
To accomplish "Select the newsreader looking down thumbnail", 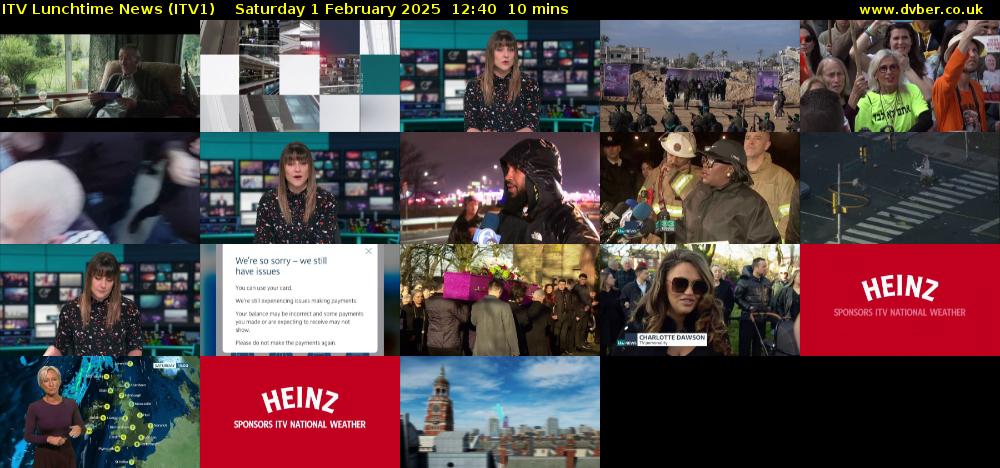I will click(x=99, y=300).
